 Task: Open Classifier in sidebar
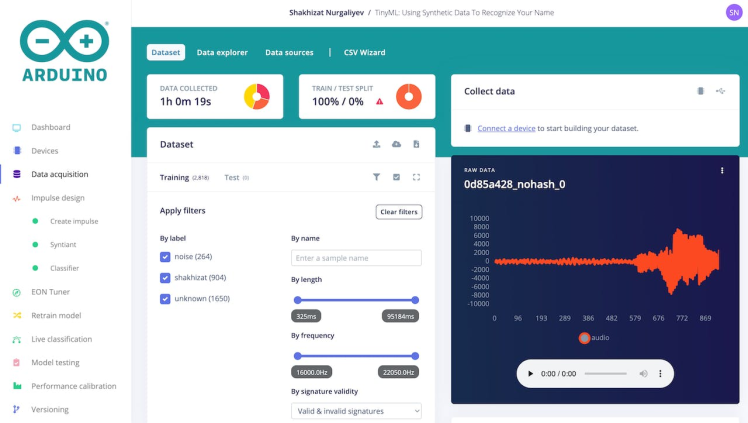pos(64,268)
